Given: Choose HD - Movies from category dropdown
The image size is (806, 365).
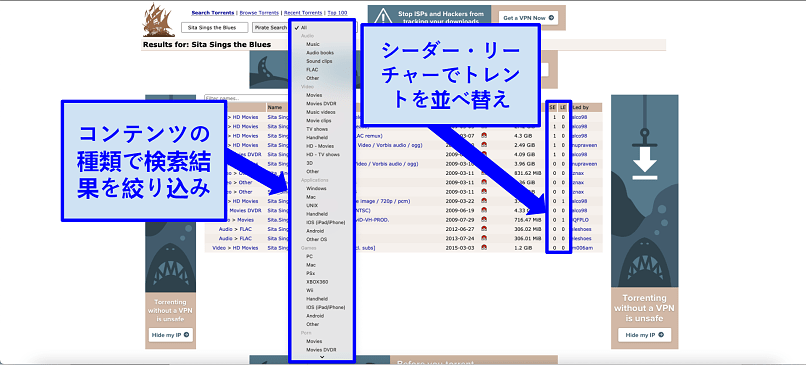Looking at the screenshot, I should tap(321, 146).
